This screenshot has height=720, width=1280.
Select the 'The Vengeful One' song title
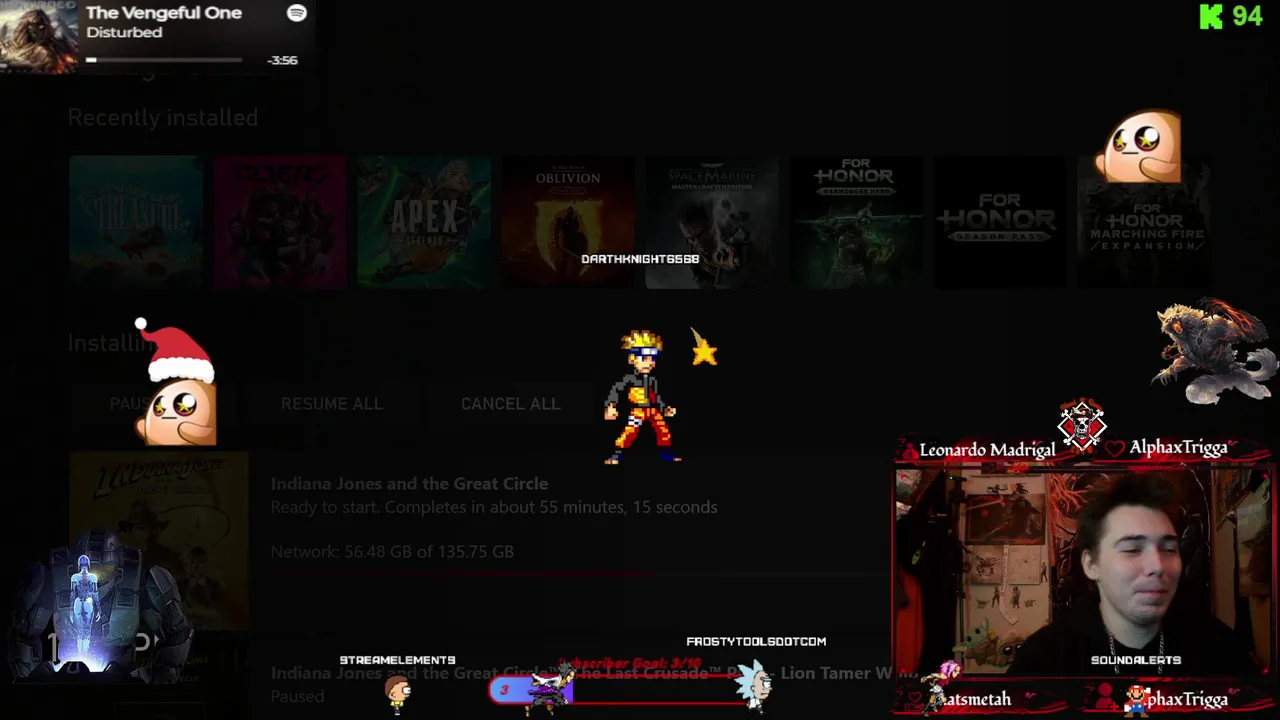(164, 13)
